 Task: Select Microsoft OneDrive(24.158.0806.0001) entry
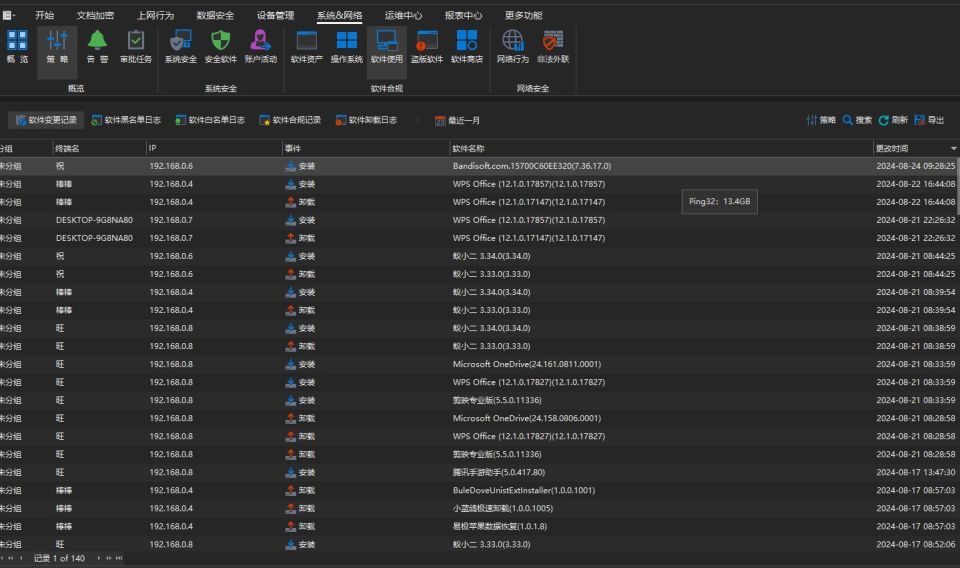point(527,419)
